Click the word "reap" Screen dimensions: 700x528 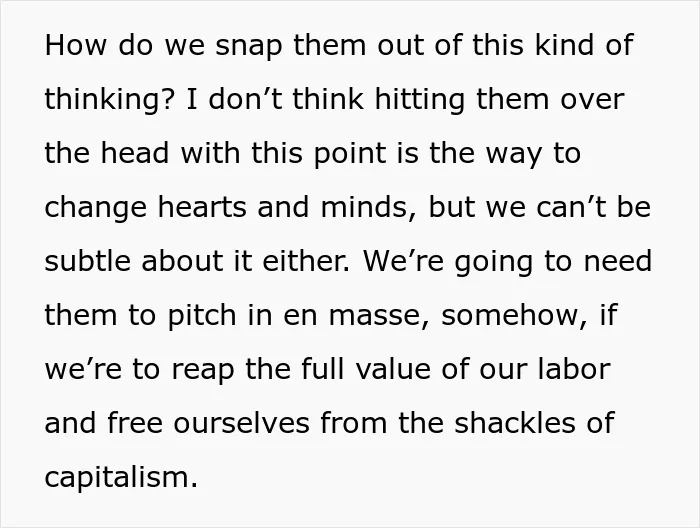point(203,370)
